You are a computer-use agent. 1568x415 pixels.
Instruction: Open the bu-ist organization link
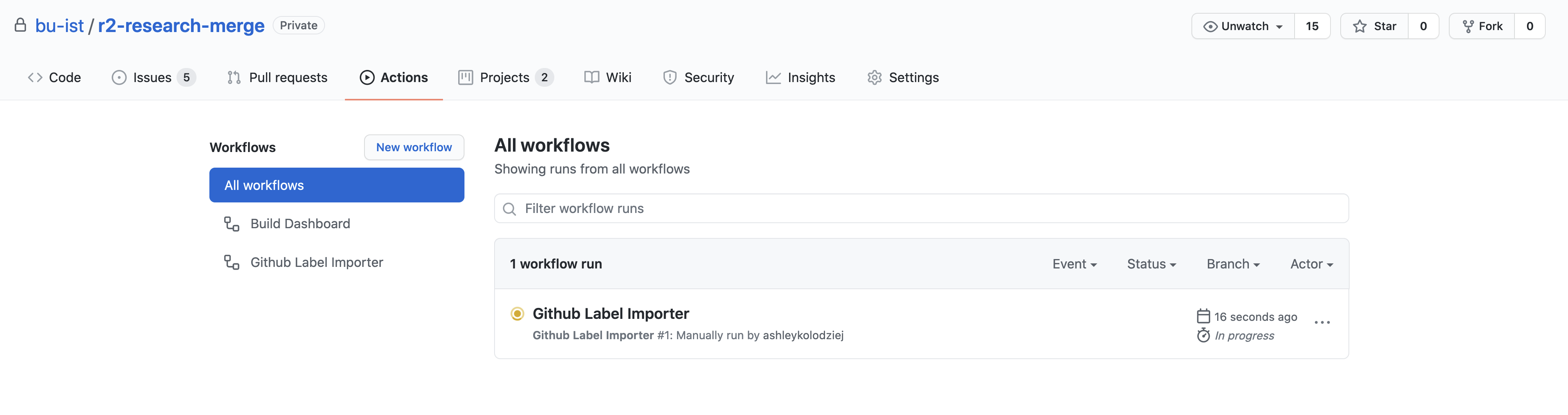coord(59,25)
